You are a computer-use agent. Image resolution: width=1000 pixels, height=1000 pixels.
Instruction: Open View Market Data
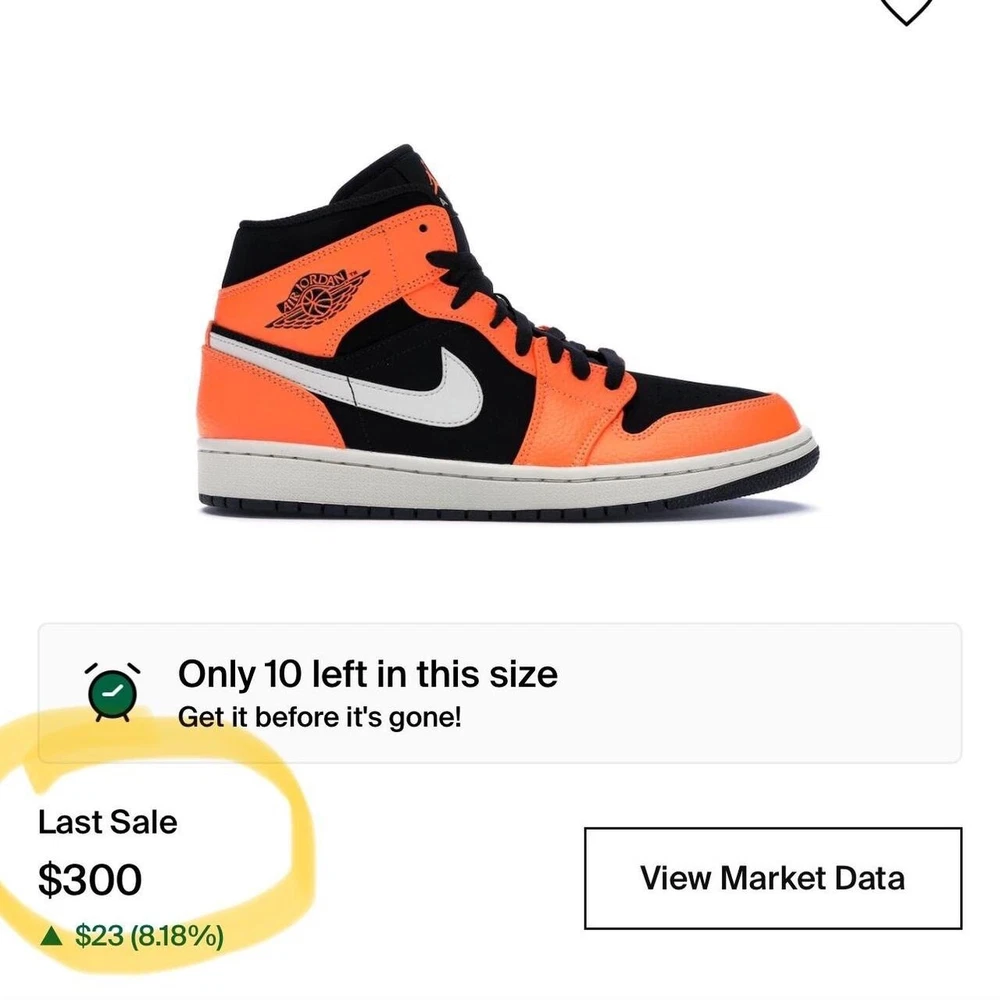coord(772,878)
